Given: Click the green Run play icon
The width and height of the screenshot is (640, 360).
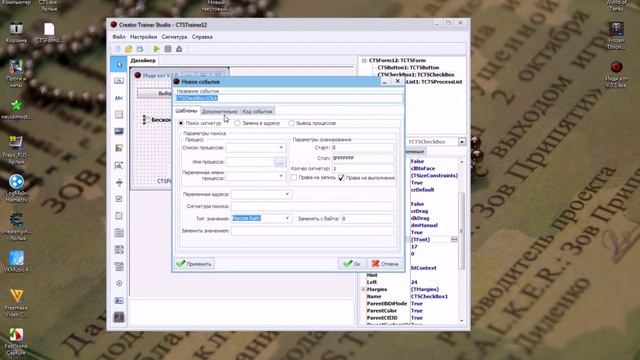Looking at the screenshot, I should [x=156, y=49].
